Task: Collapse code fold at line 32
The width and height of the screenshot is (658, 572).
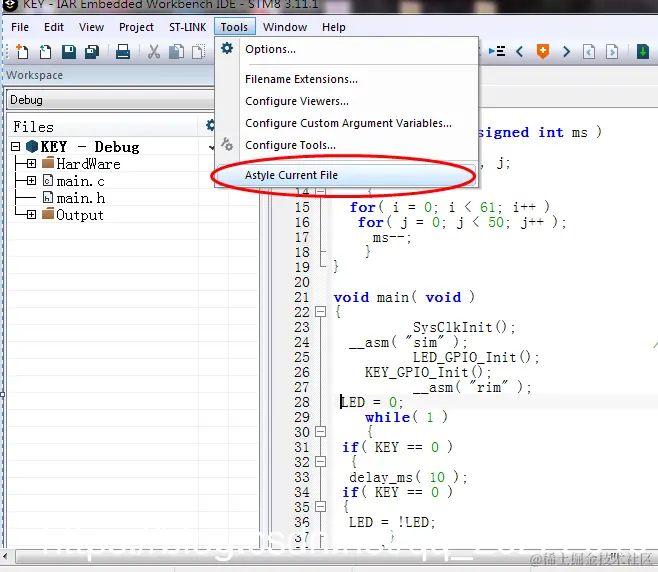Action: coord(321,462)
